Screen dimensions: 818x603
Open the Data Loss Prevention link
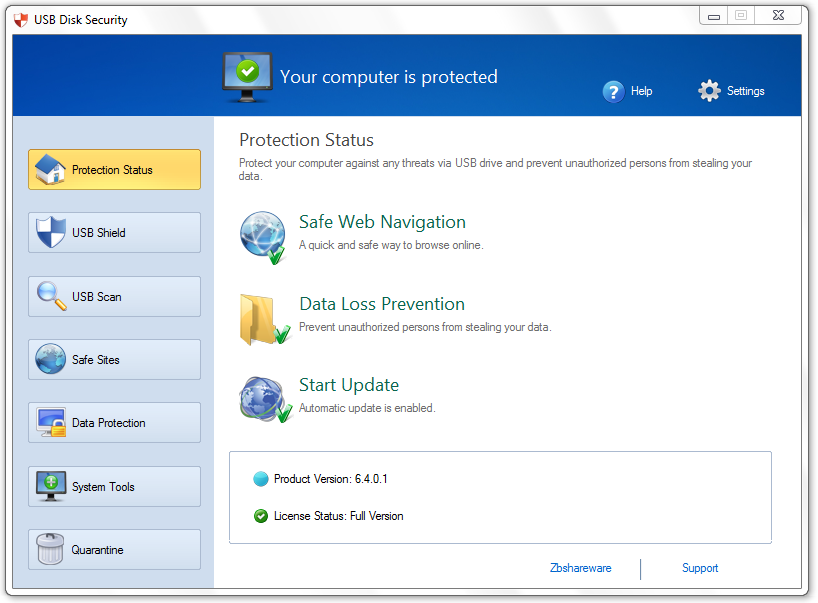coord(382,304)
